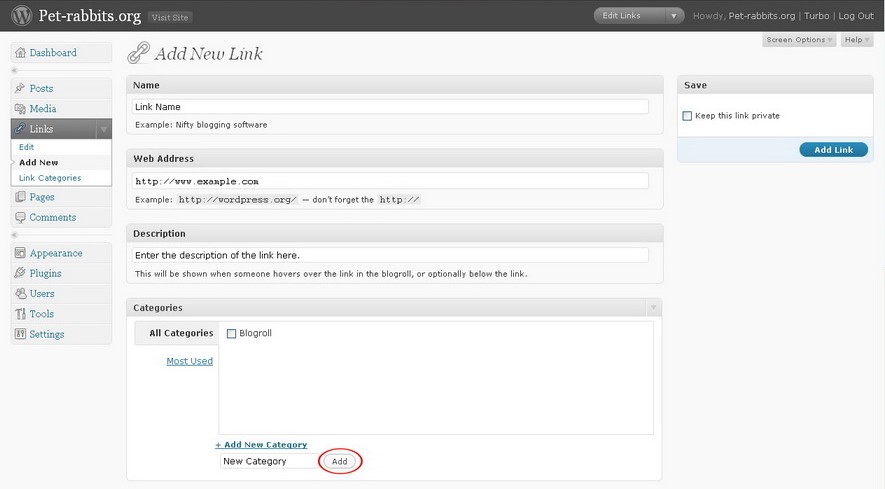Focus the Description input field

pos(390,255)
